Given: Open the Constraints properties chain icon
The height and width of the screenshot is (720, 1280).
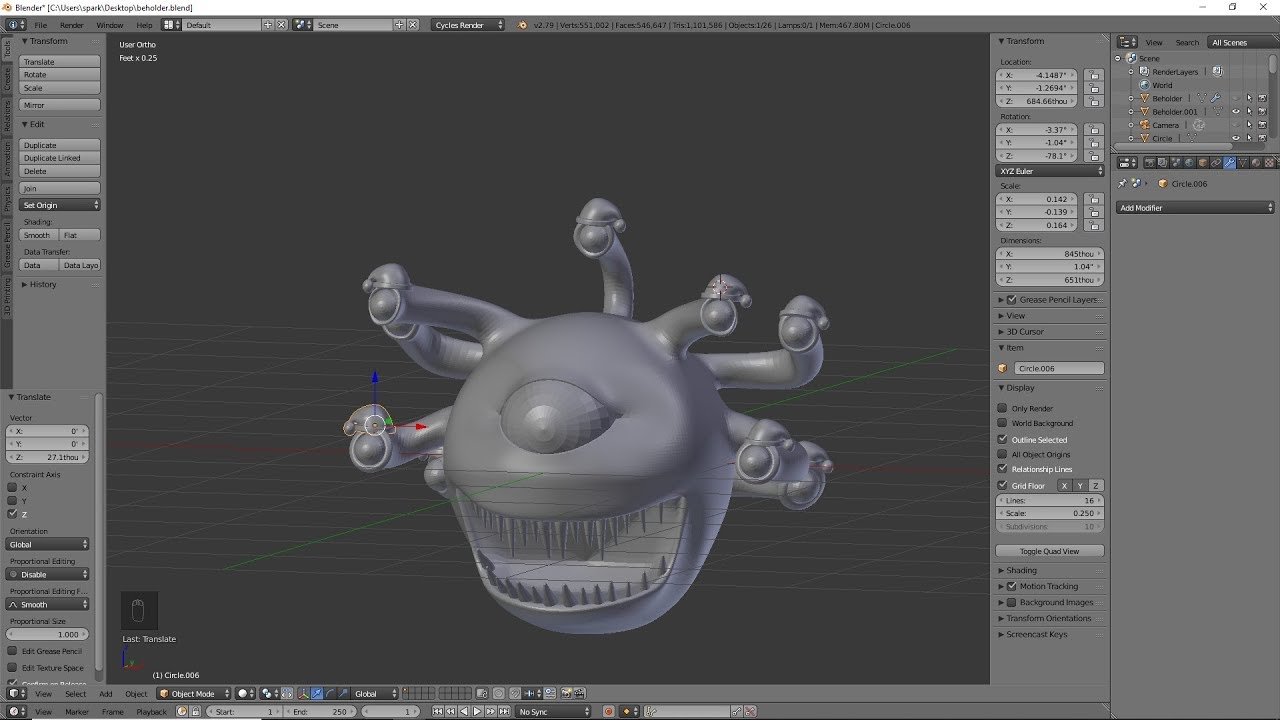Looking at the screenshot, I should pos(1216,163).
